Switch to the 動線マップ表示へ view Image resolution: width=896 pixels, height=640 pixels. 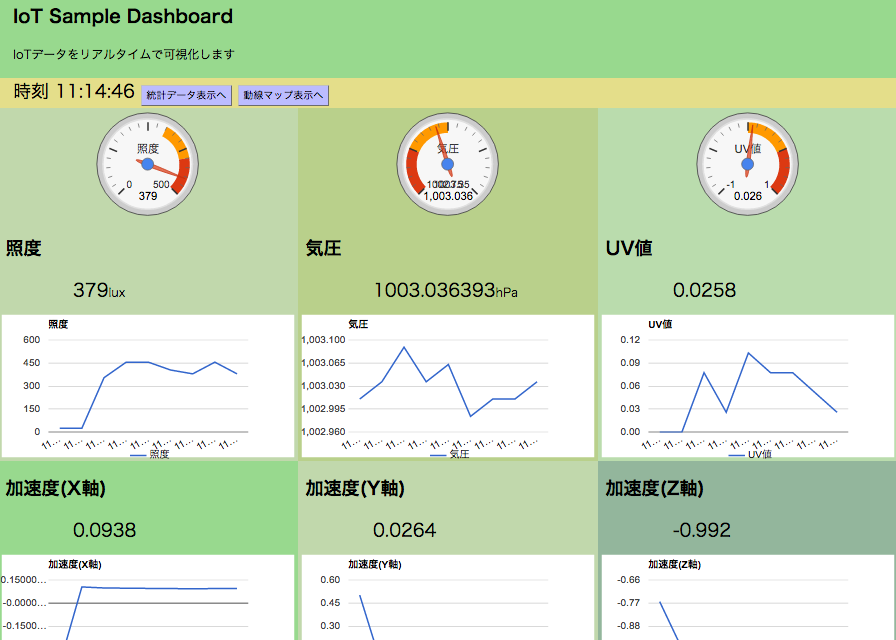283,94
